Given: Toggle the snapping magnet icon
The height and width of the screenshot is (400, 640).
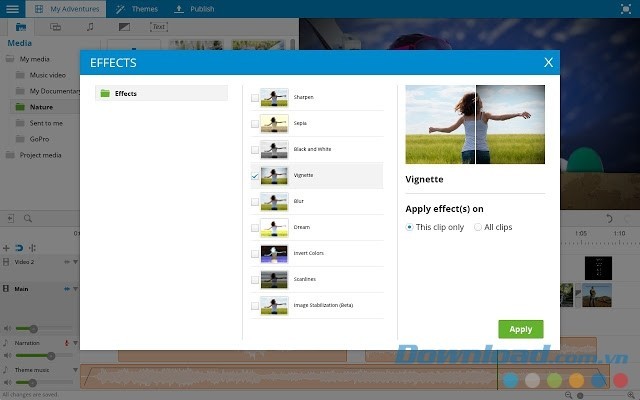Looking at the screenshot, I should 19,248.
